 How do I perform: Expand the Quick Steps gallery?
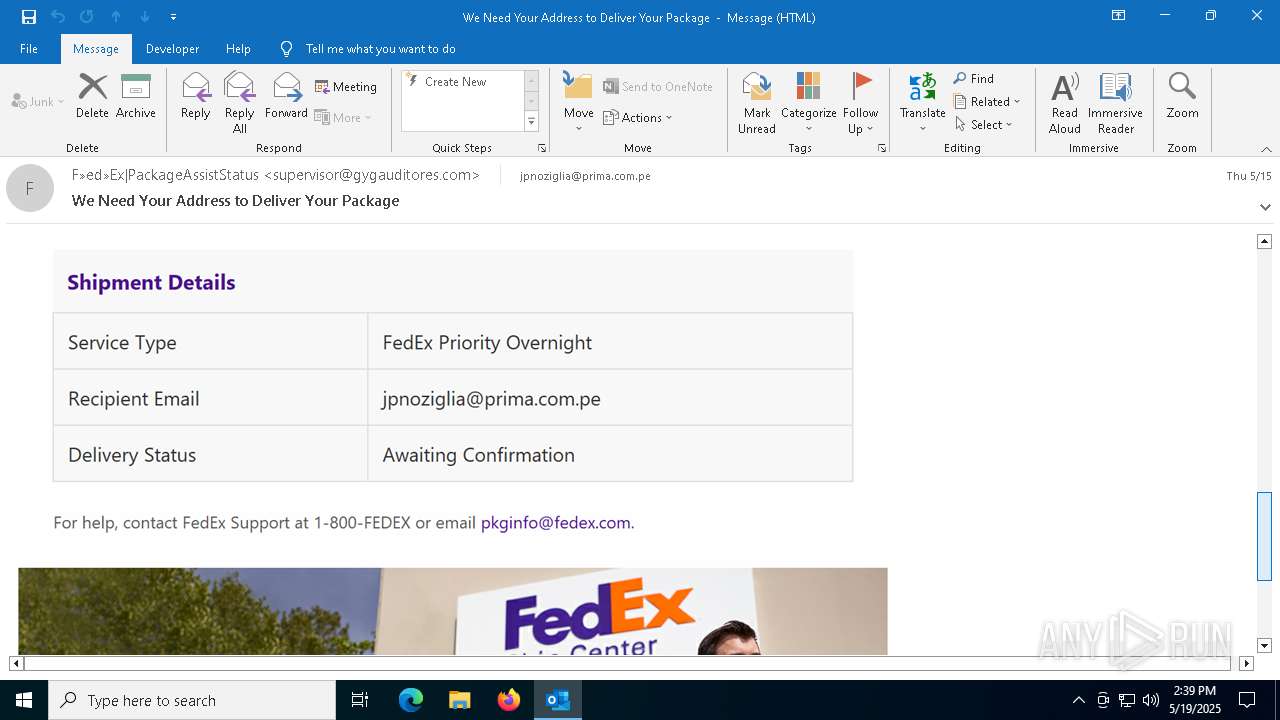(x=531, y=122)
